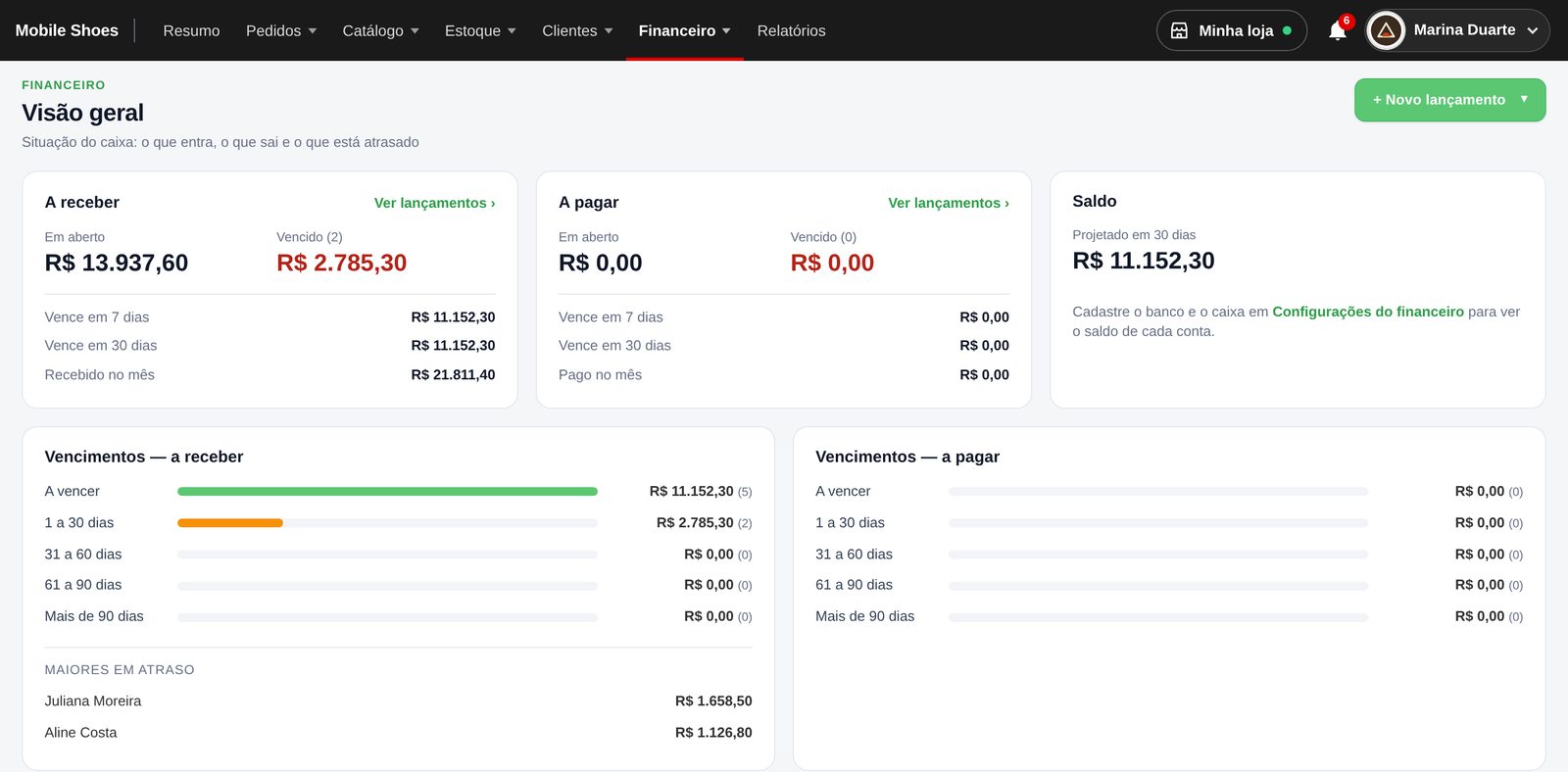
Task: Click the R$ 1.658,50 amount for Juliana
Action: 713,701
